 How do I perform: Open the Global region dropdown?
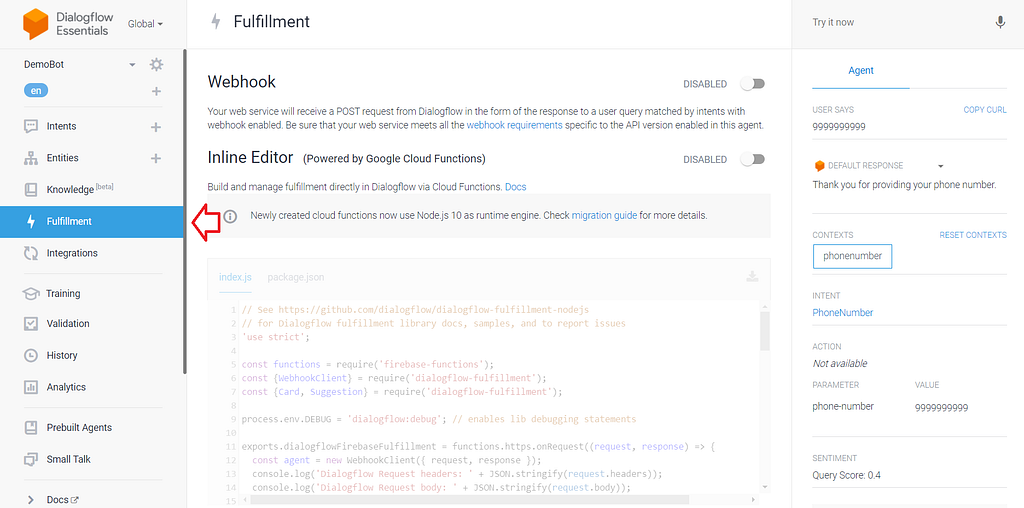[x=145, y=24]
